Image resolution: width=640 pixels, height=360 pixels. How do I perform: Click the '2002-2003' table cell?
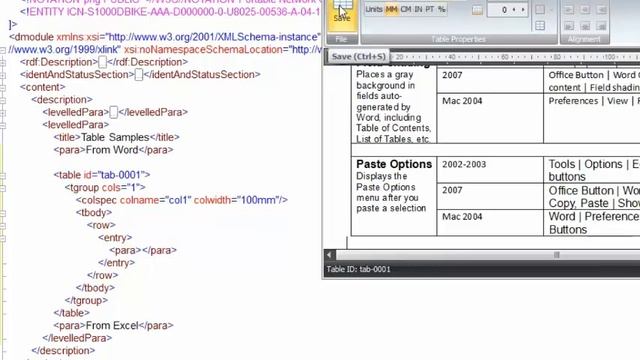[x=490, y=169]
